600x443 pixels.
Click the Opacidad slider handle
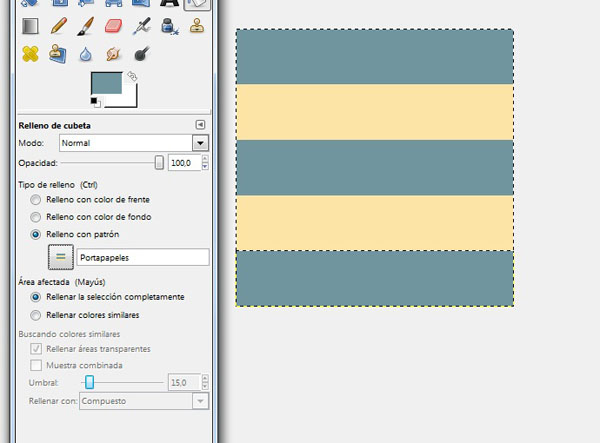pyautogui.click(x=159, y=163)
